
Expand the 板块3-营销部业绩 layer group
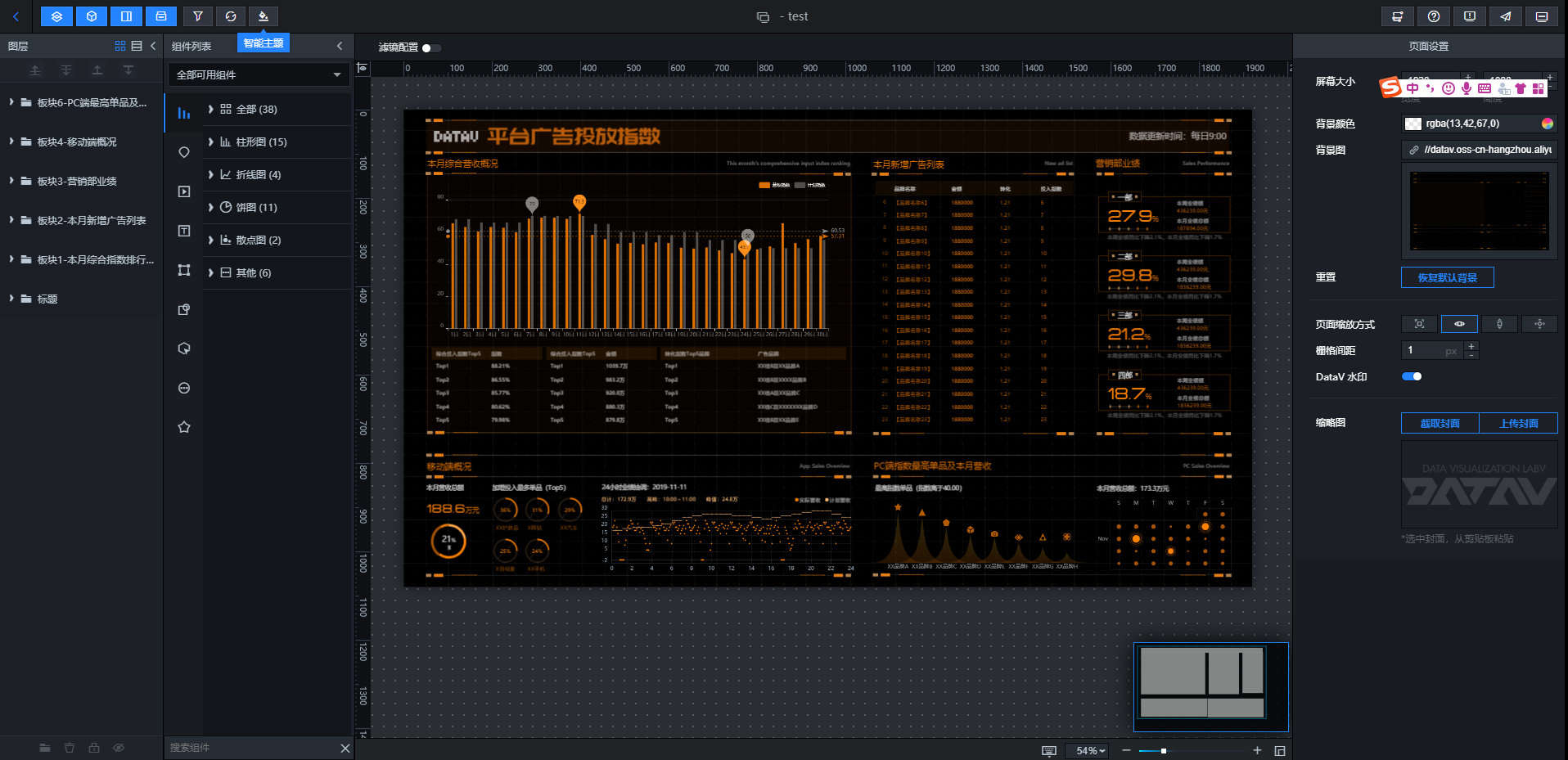(11, 181)
